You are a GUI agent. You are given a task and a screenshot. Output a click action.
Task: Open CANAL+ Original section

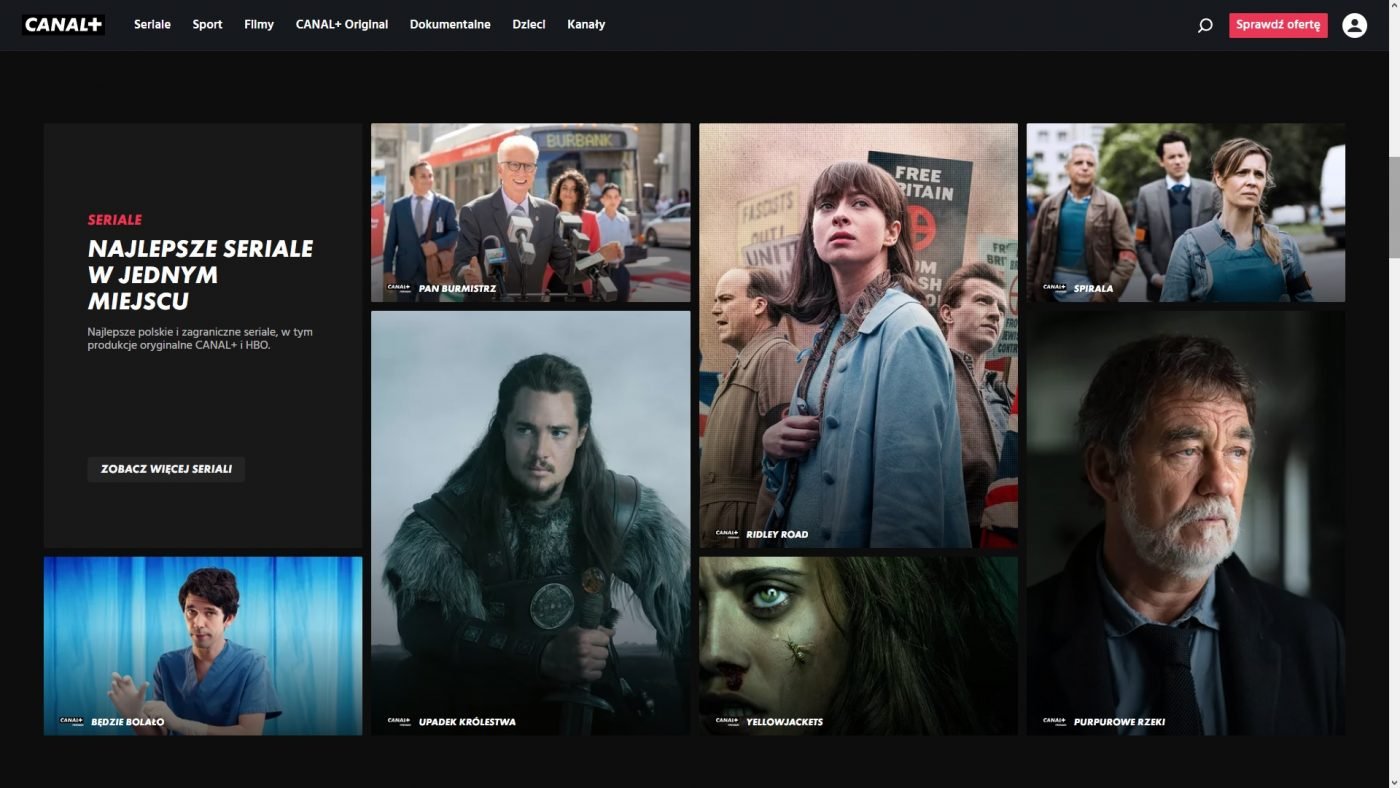342,25
